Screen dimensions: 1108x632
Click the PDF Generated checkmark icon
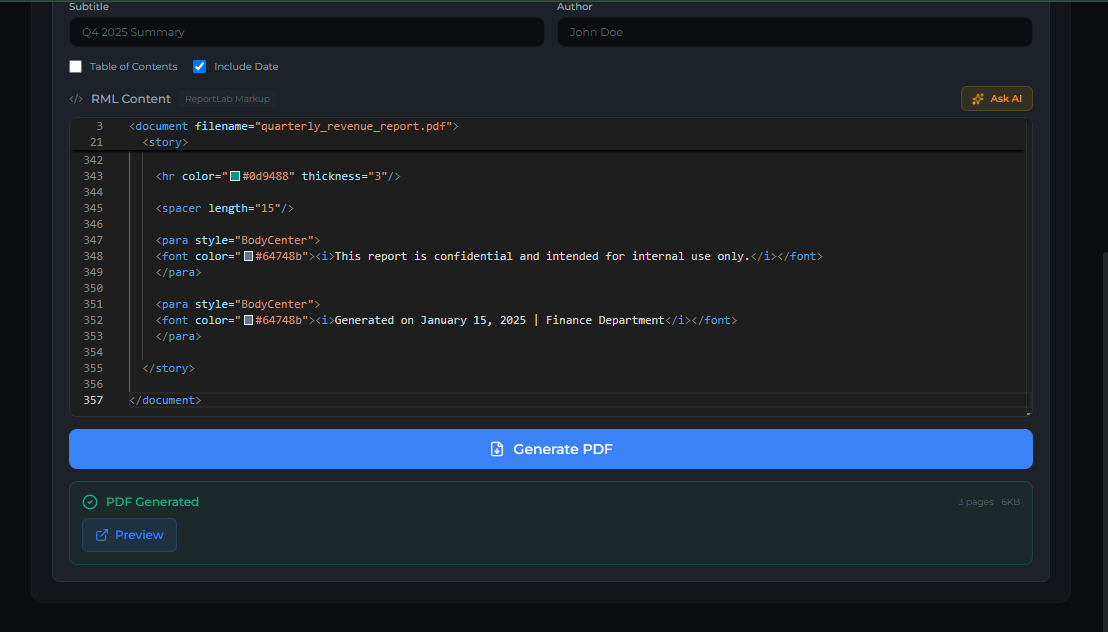pos(90,502)
